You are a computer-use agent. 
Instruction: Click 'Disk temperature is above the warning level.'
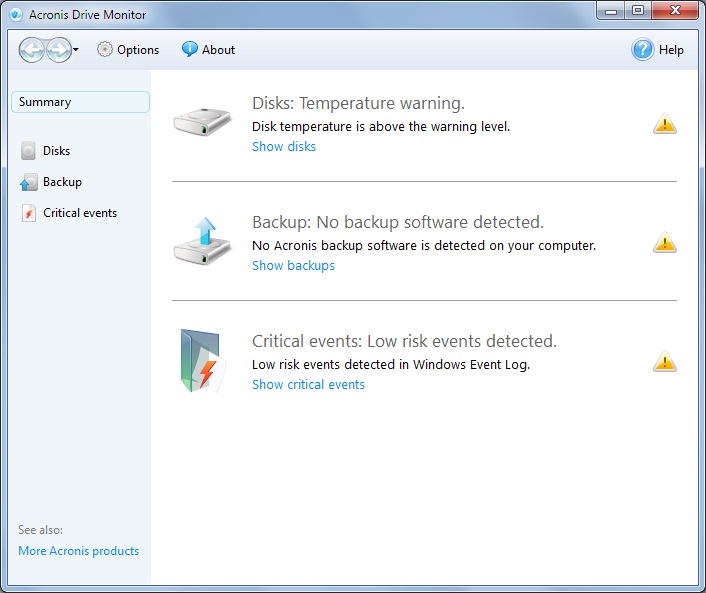(381, 127)
